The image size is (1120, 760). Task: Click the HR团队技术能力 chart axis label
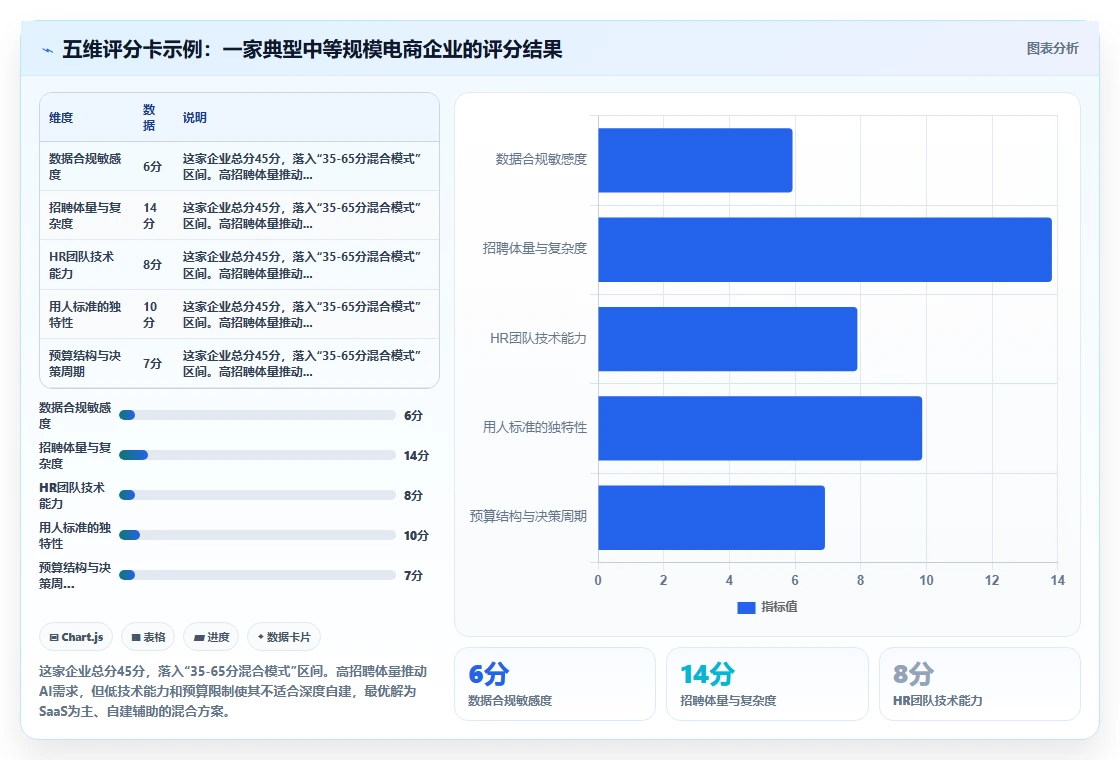pyautogui.click(x=538, y=339)
